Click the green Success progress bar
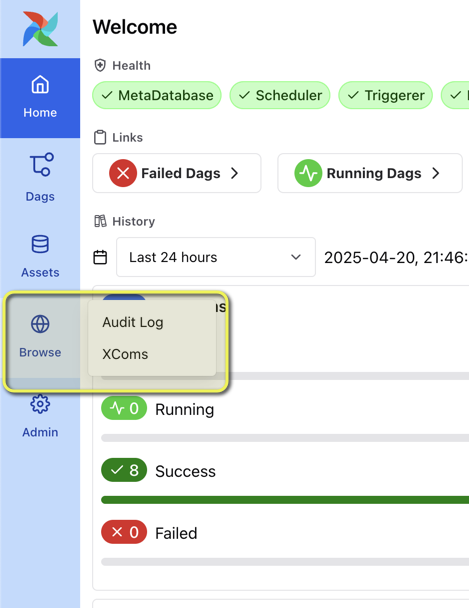Screen dimensions: 469x608 (x=285, y=500)
